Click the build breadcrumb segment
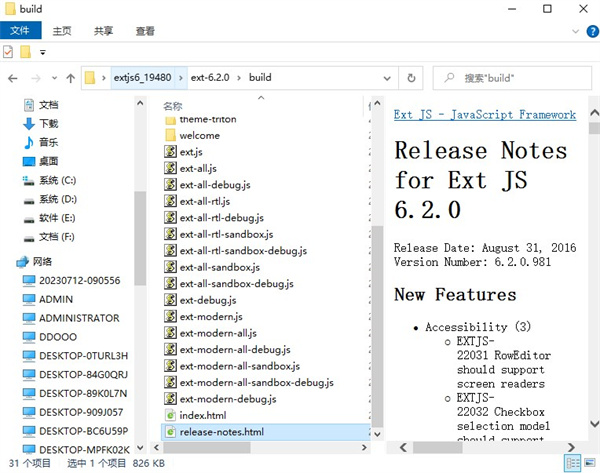 [x=260, y=77]
